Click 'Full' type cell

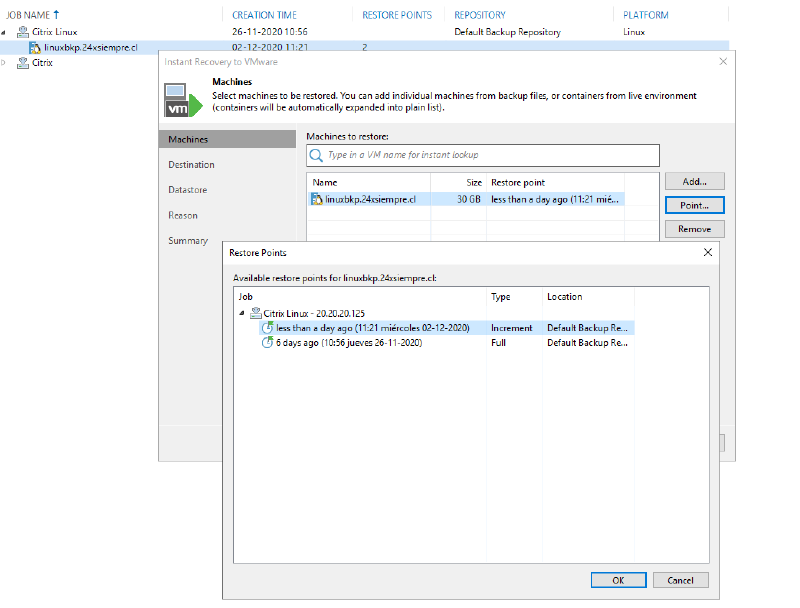tap(498, 343)
